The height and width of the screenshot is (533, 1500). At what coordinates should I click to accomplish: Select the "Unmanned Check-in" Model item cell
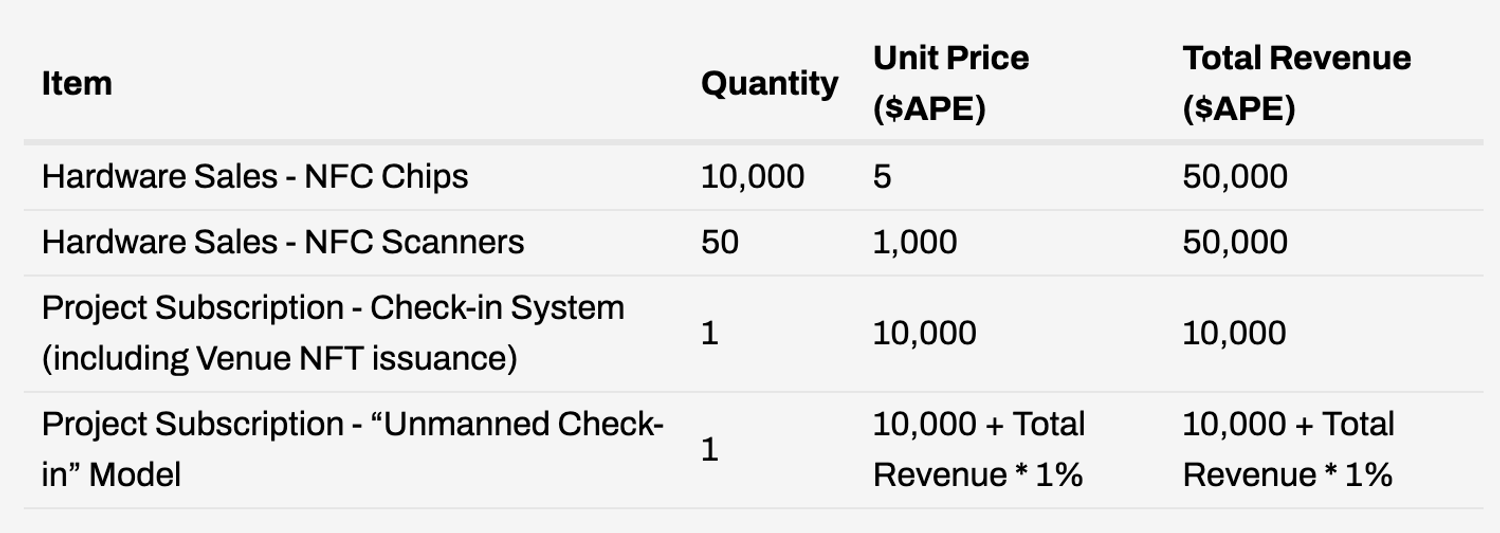click(352, 449)
